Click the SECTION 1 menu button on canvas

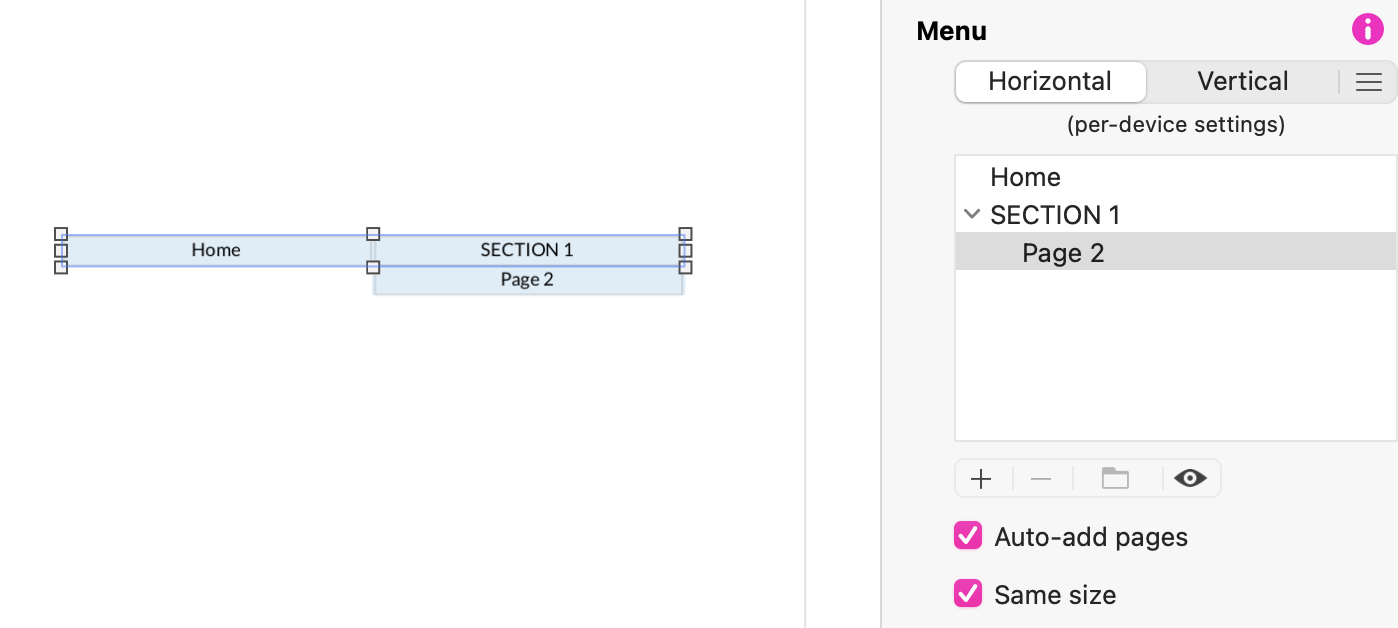pos(527,250)
